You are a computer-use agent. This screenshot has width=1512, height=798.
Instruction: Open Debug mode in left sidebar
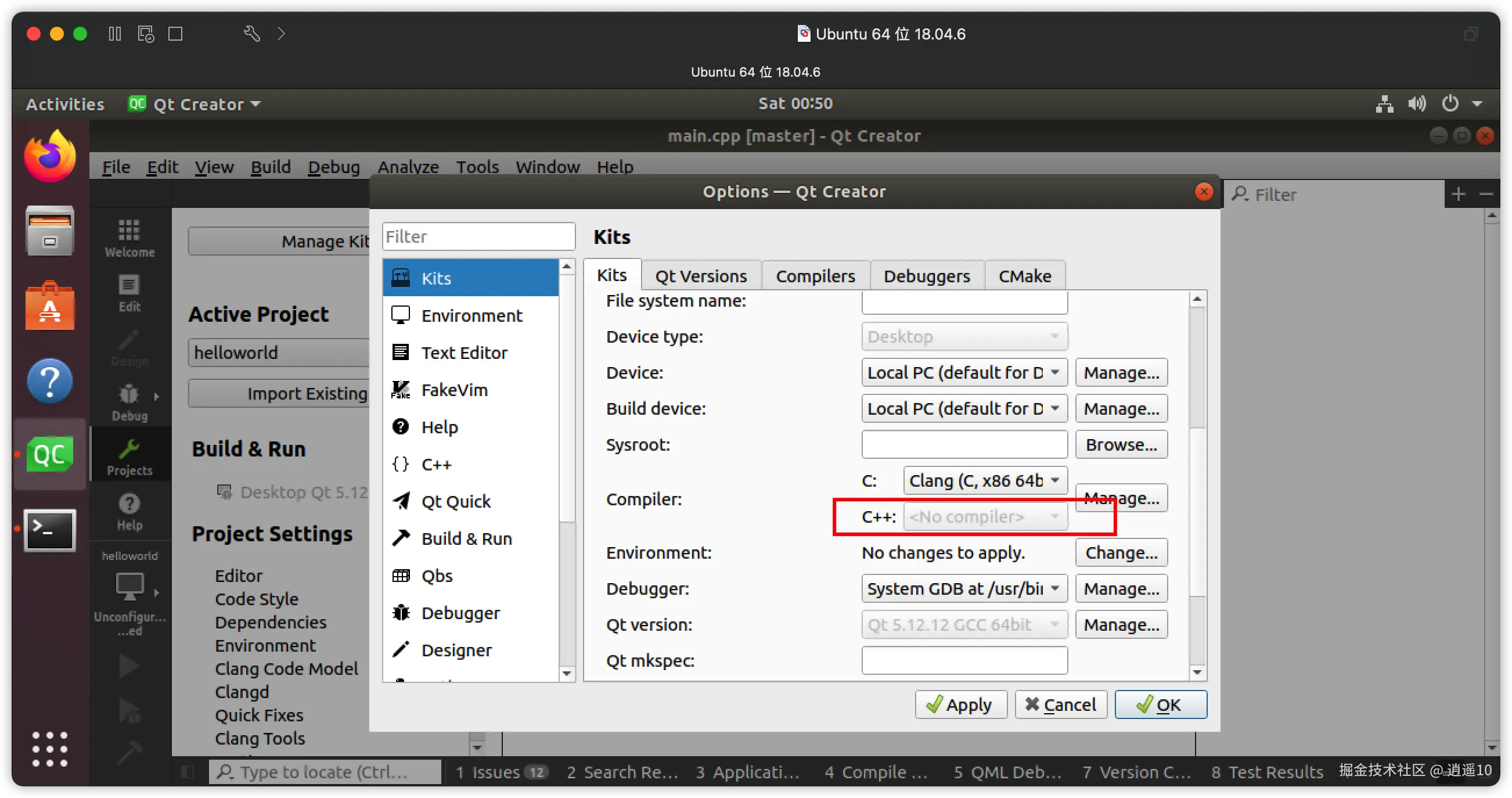(x=129, y=402)
